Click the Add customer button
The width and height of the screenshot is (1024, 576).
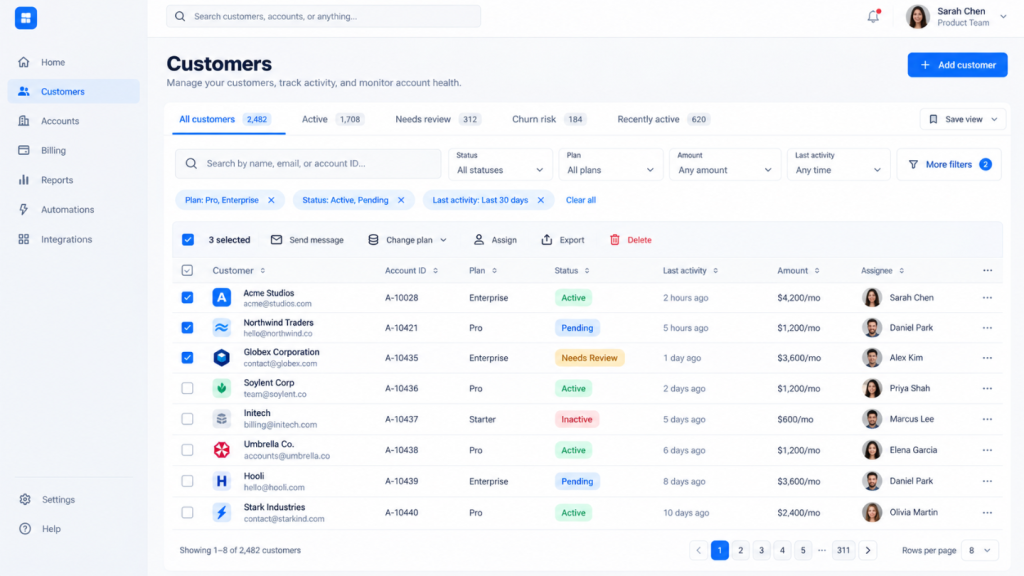pyautogui.click(x=957, y=65)
